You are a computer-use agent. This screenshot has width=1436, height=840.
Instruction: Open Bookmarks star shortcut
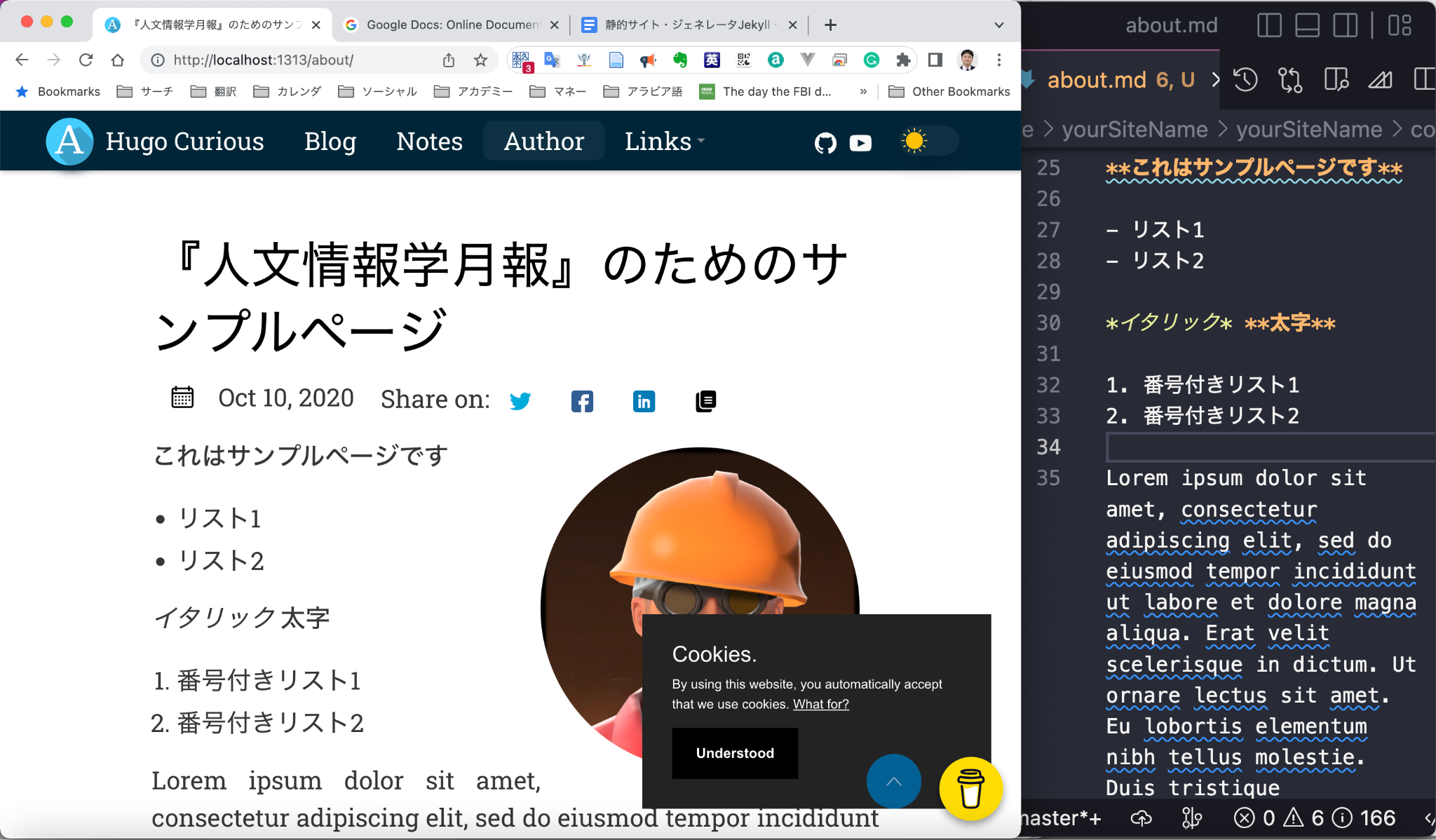click(58, 91)
